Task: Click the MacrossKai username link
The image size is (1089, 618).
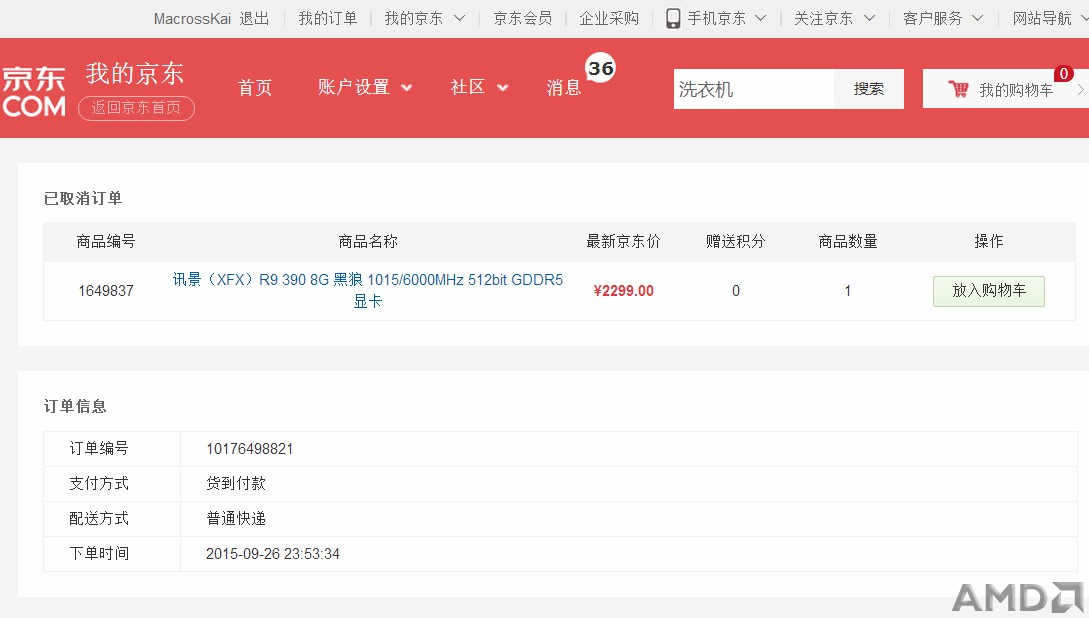Action: click(192, 19)
